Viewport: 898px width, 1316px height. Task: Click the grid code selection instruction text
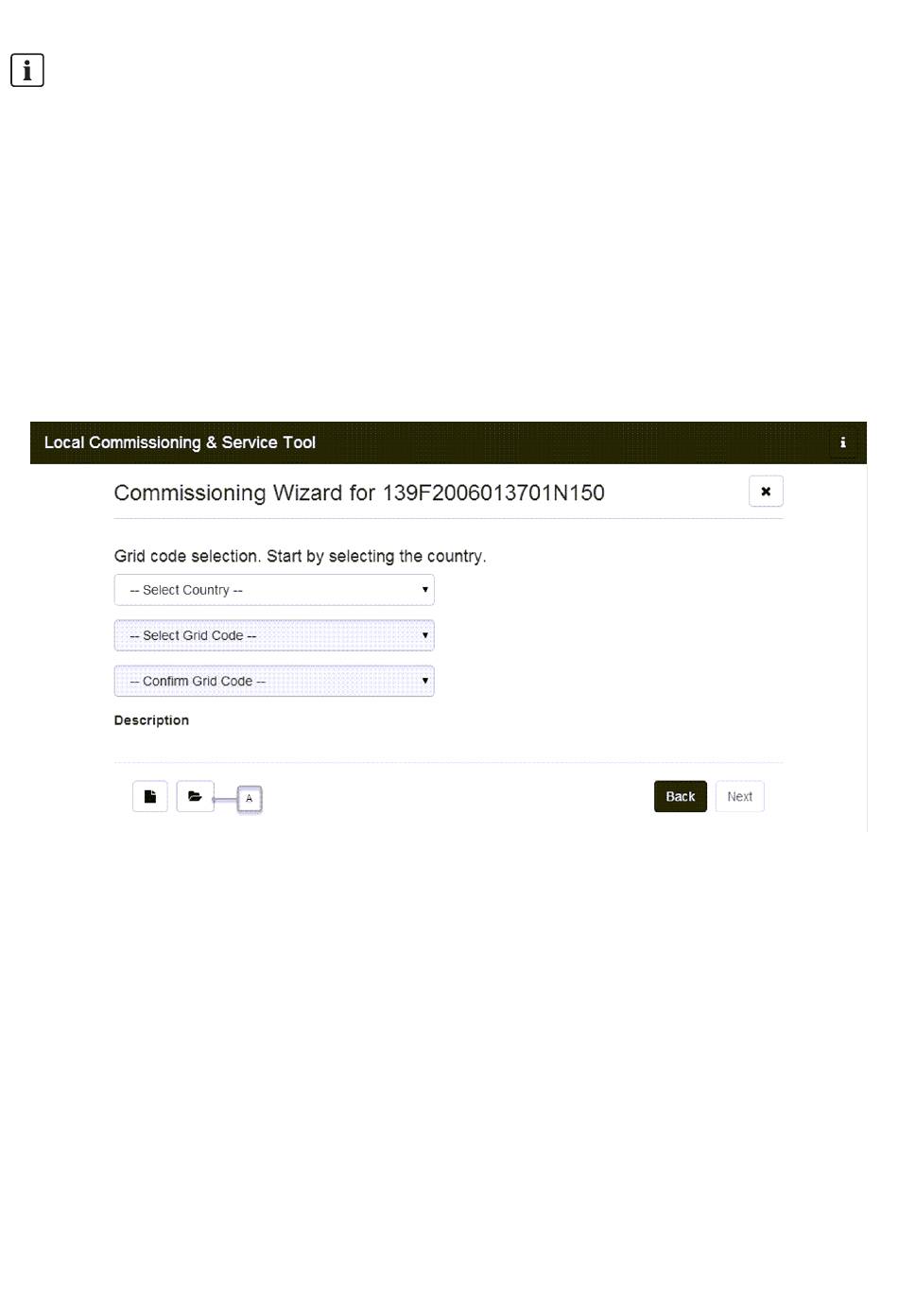click(300, 556)
